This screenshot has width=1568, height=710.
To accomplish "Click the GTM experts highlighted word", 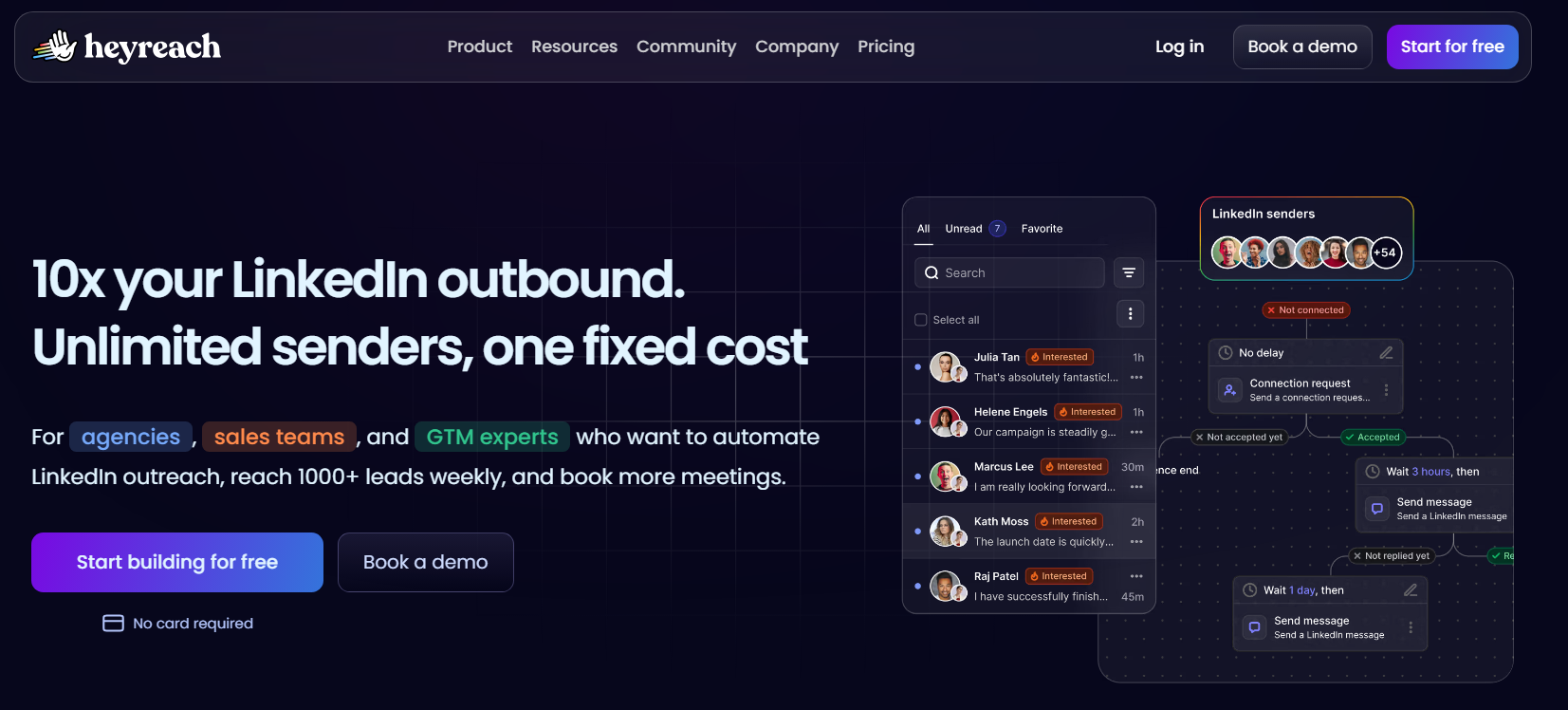I will 492,437.
